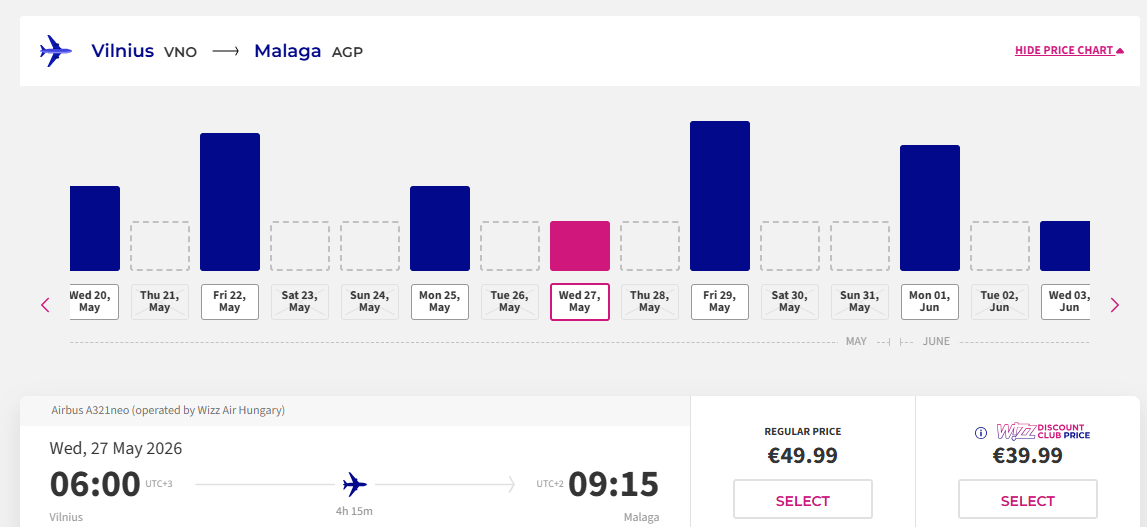
Task: Click the tallest price bar above Fri 29
Action: 720,196
